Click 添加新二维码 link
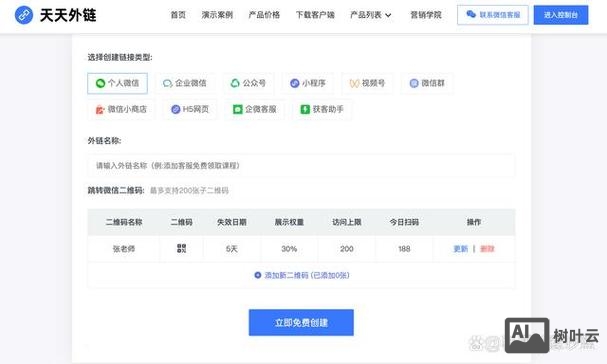The image size is (607, 364). click(x=302, y=275)
